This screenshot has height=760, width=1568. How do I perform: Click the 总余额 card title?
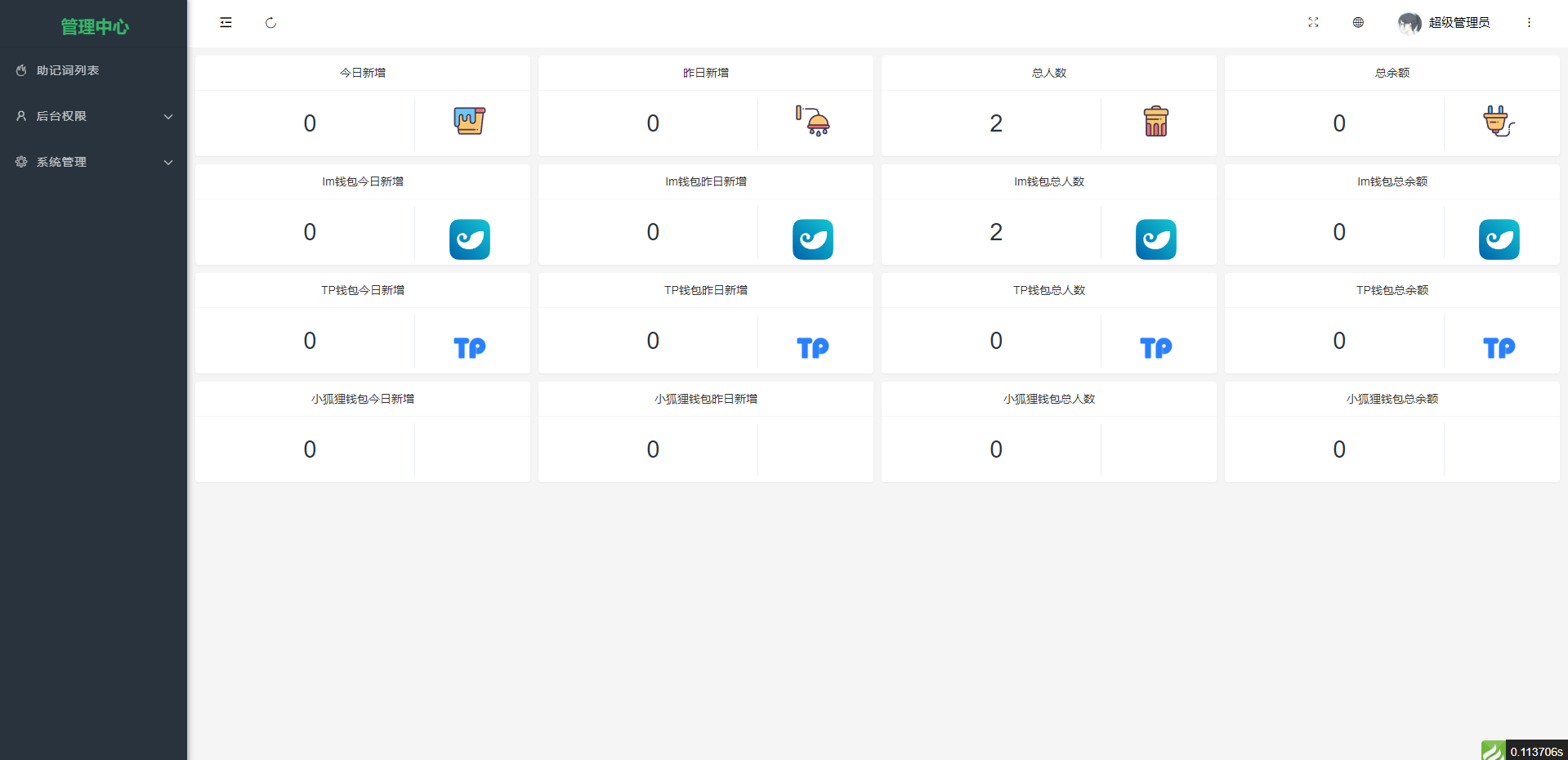(x=1392, y=73)
